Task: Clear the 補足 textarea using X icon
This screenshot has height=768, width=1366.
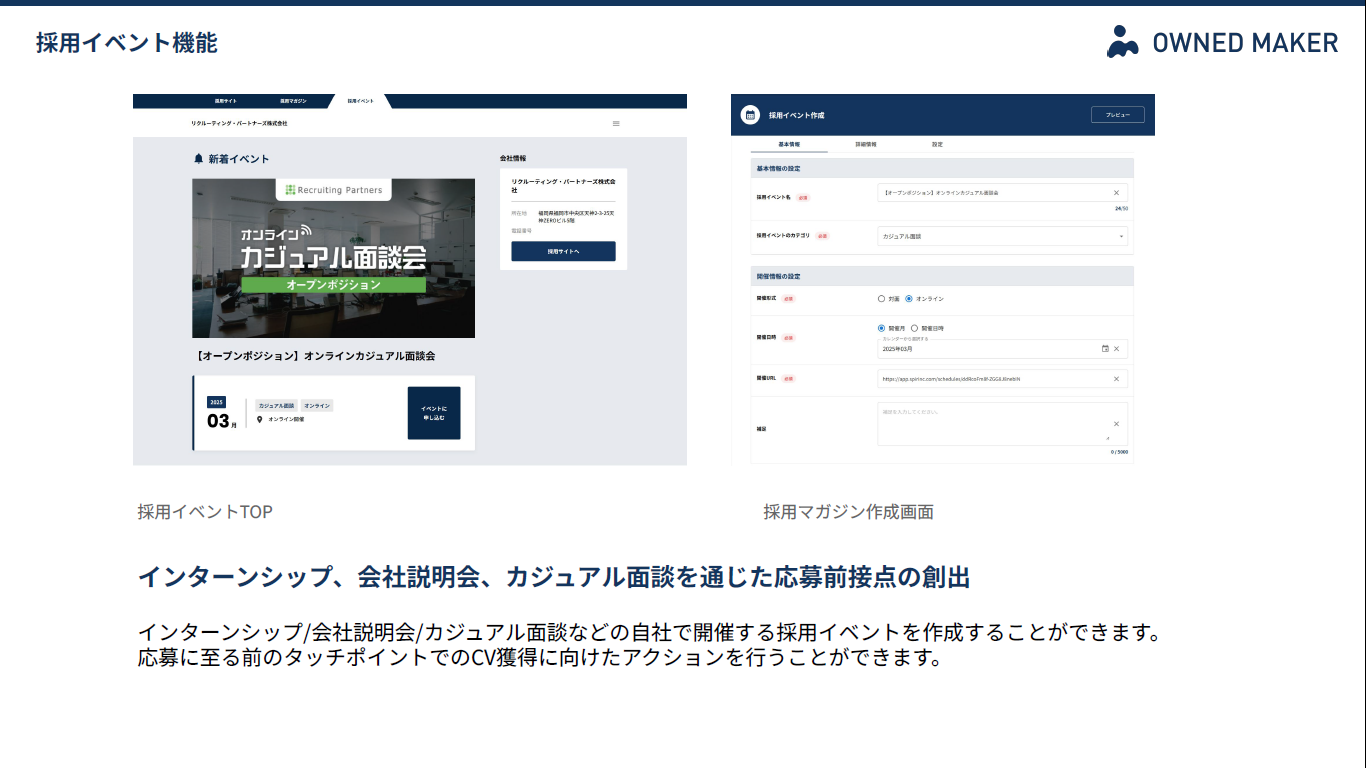Action: (1116, 424)
